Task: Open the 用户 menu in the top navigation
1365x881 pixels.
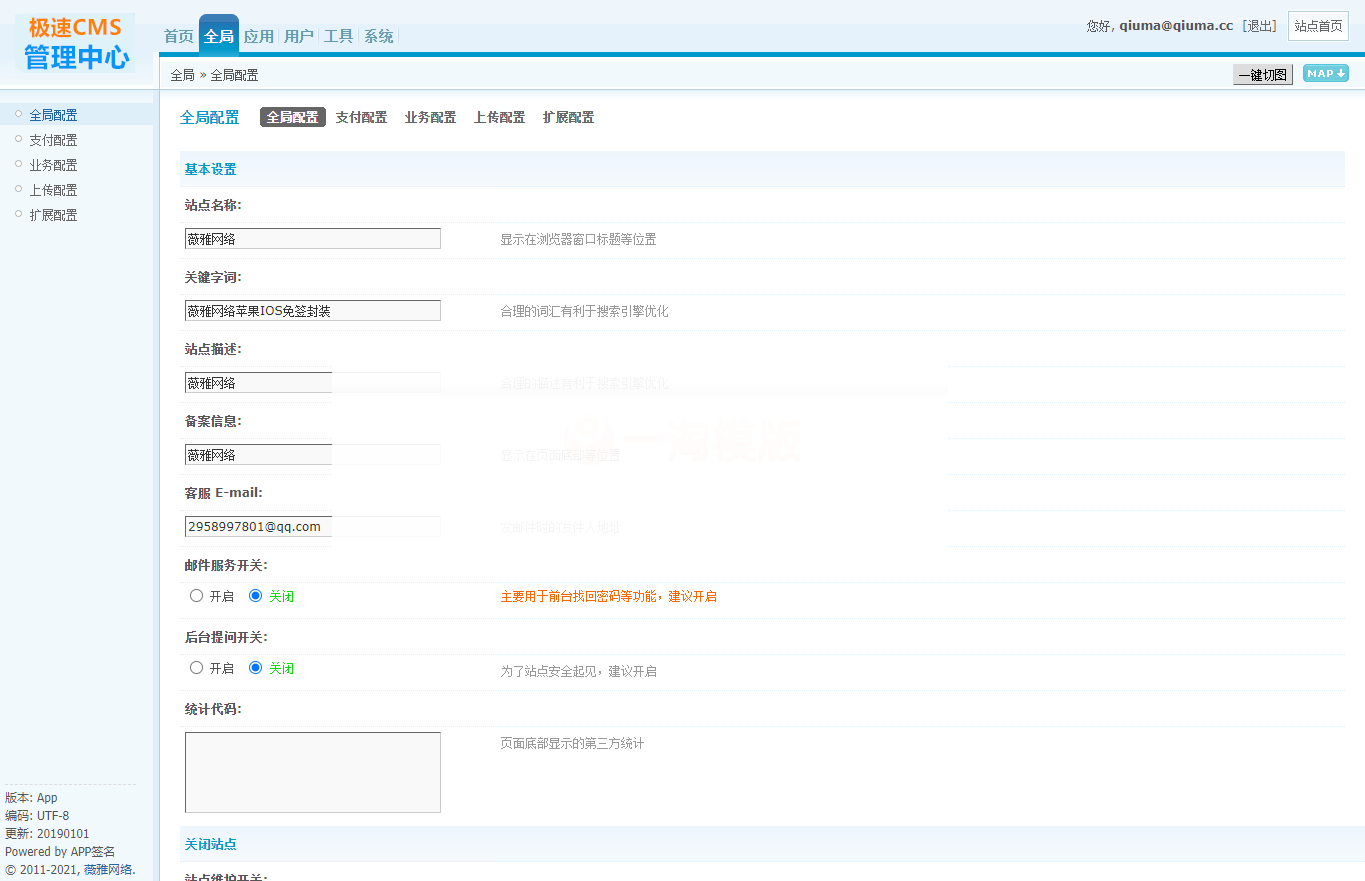Action: pyautogui.click(x=299, y=34)
